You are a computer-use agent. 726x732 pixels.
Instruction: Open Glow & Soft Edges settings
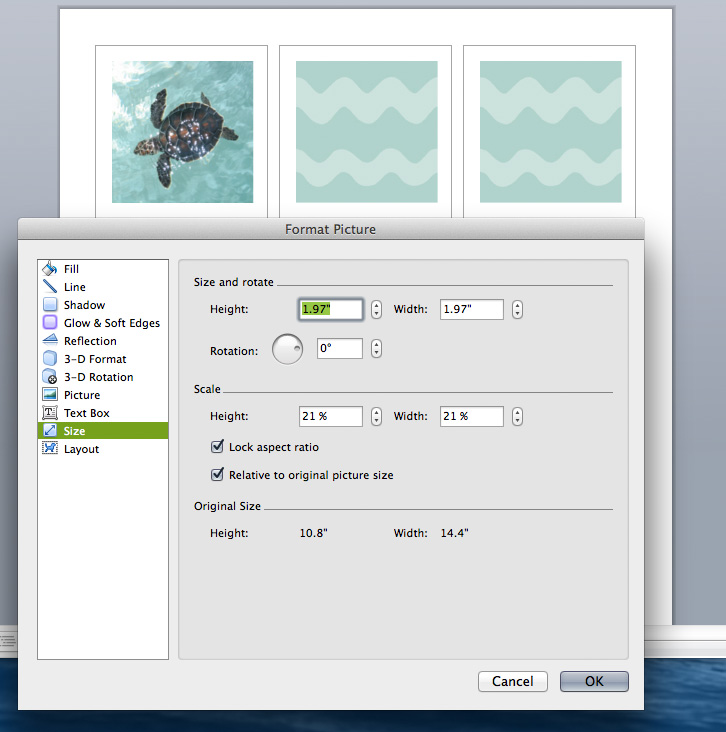pos(103,323)
